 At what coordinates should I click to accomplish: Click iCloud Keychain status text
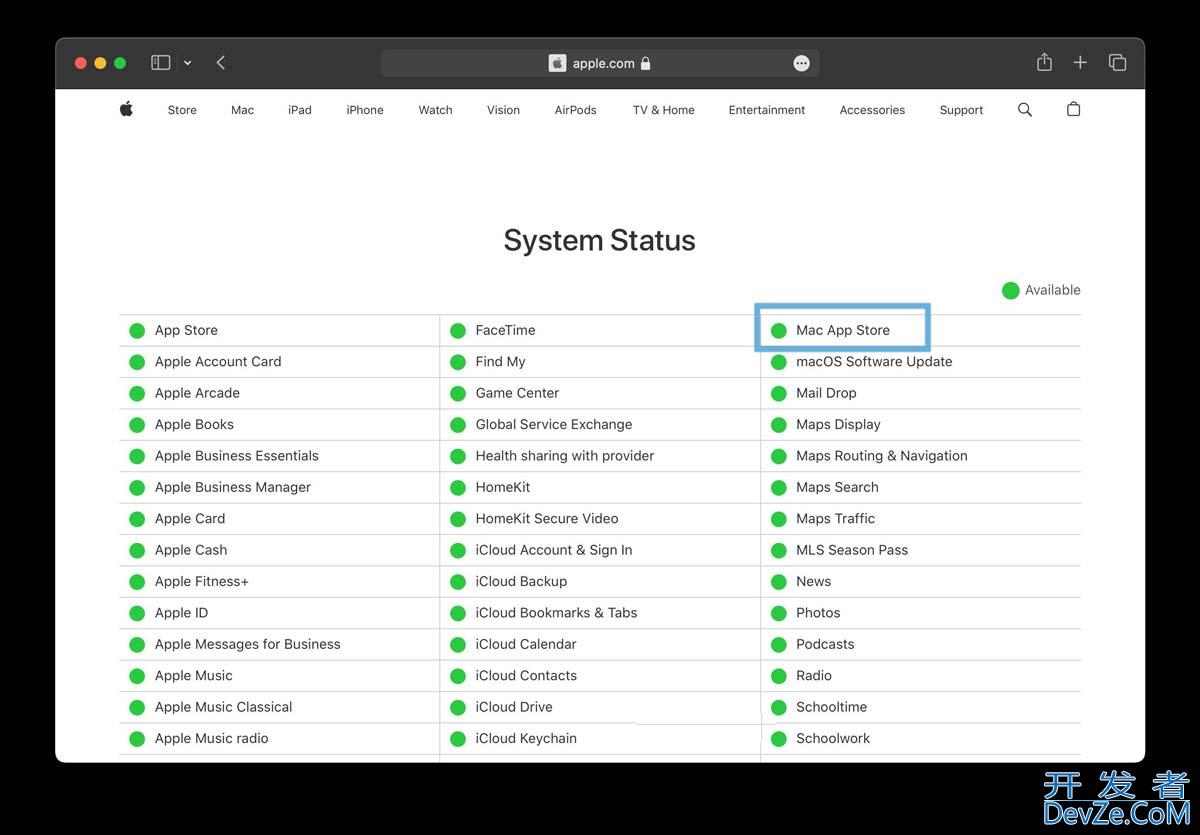coord(526,738)
